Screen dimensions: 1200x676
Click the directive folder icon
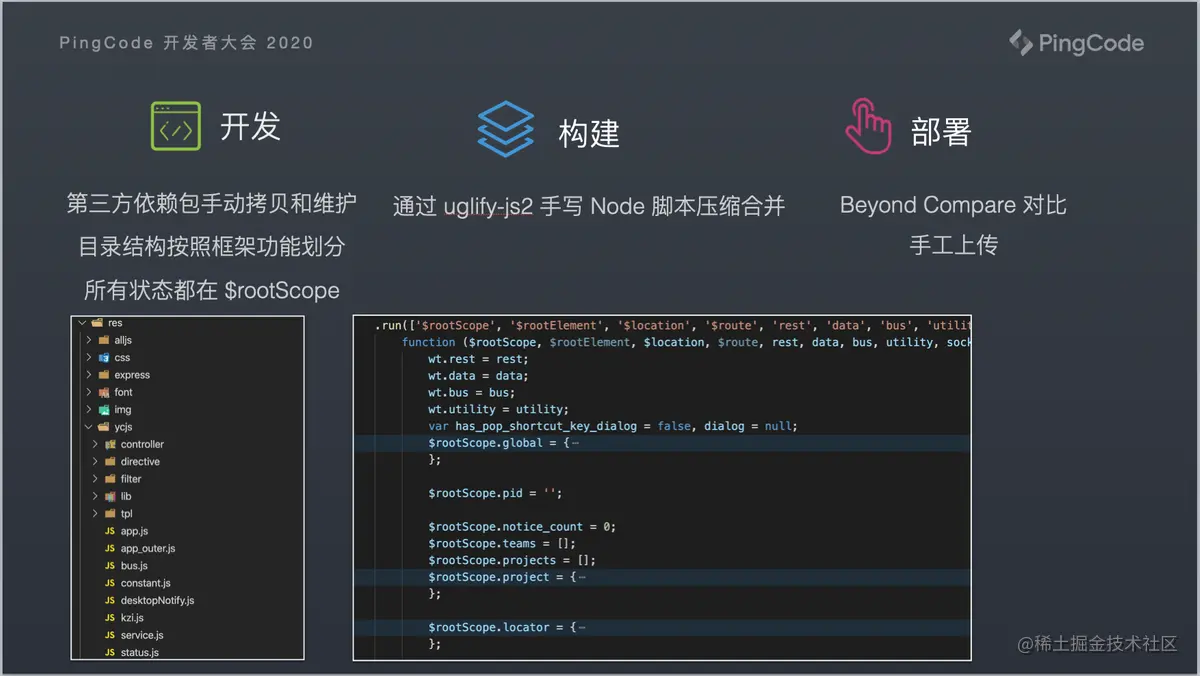[x=110, y=461]
